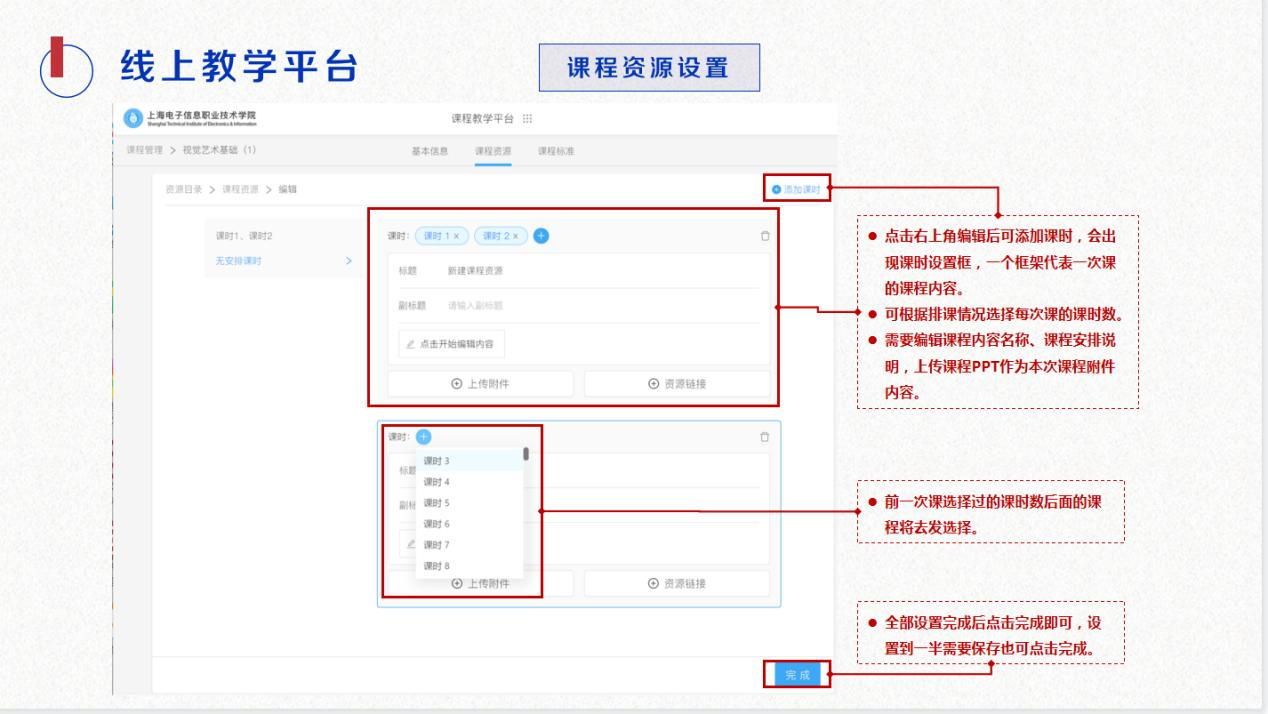The height and width of the screenshot is (714, 1268).
Task: Click 上传附件 in the first lesson card
Action: pos(480,384)
